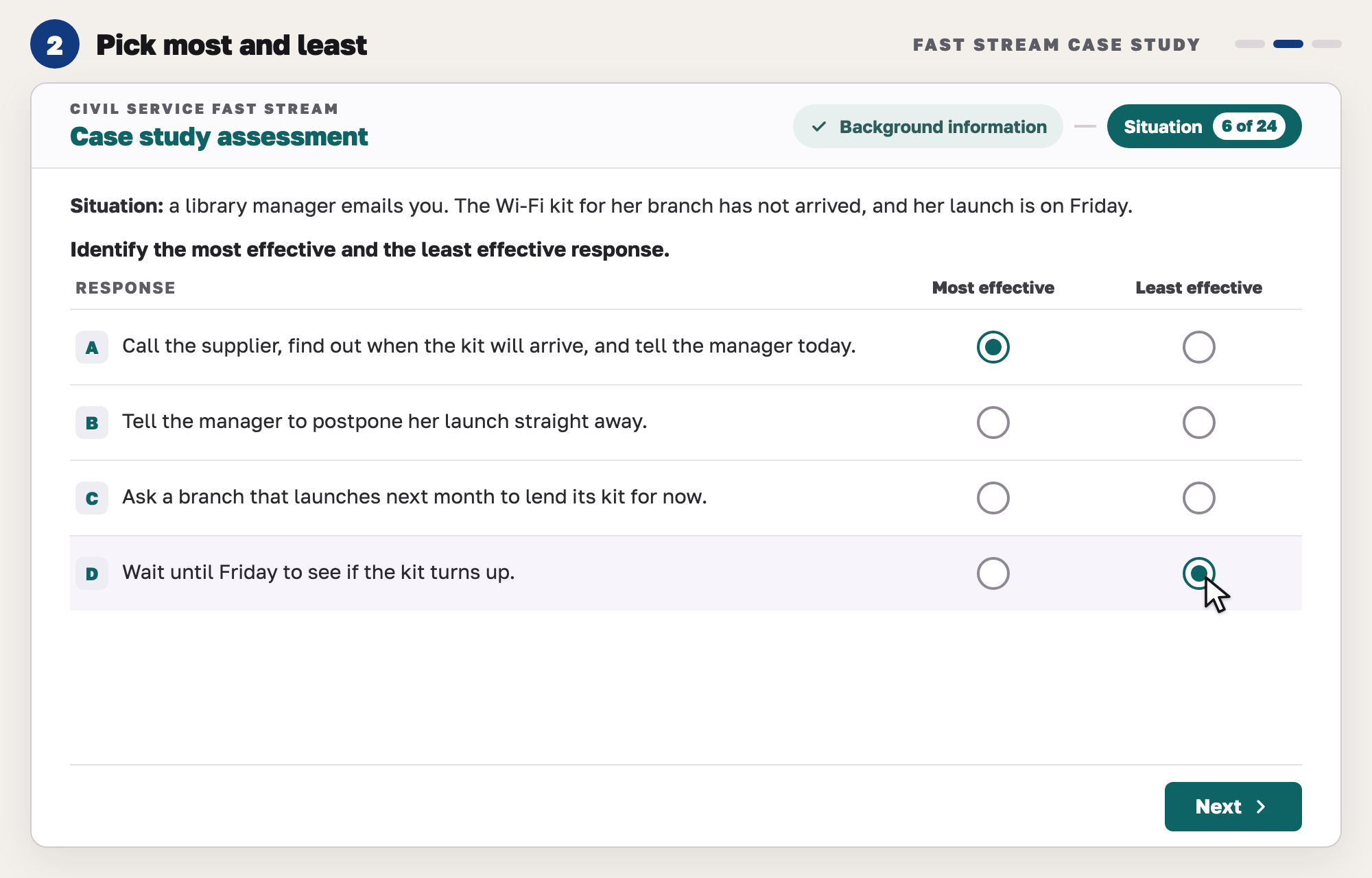The image size is (1372, 878).
Task: Choose Most effective for response C
Action: (993, 498)
